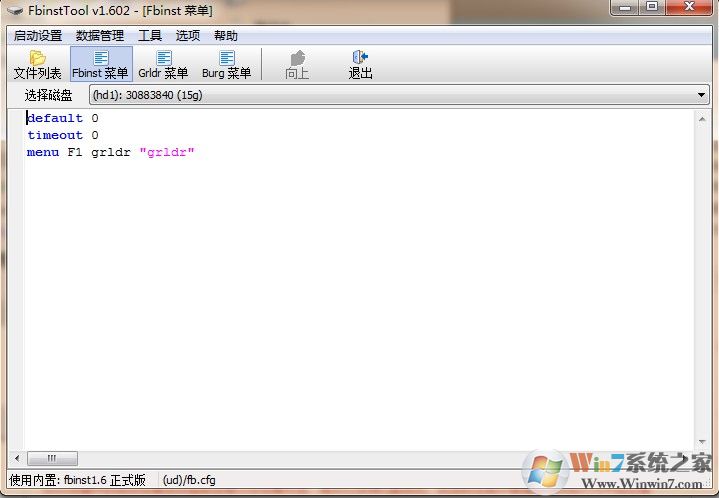Switch to the Grldr 菜单 editor
Image resolution: width=719 pixels, height=498 pixels.
click(163, 64)
